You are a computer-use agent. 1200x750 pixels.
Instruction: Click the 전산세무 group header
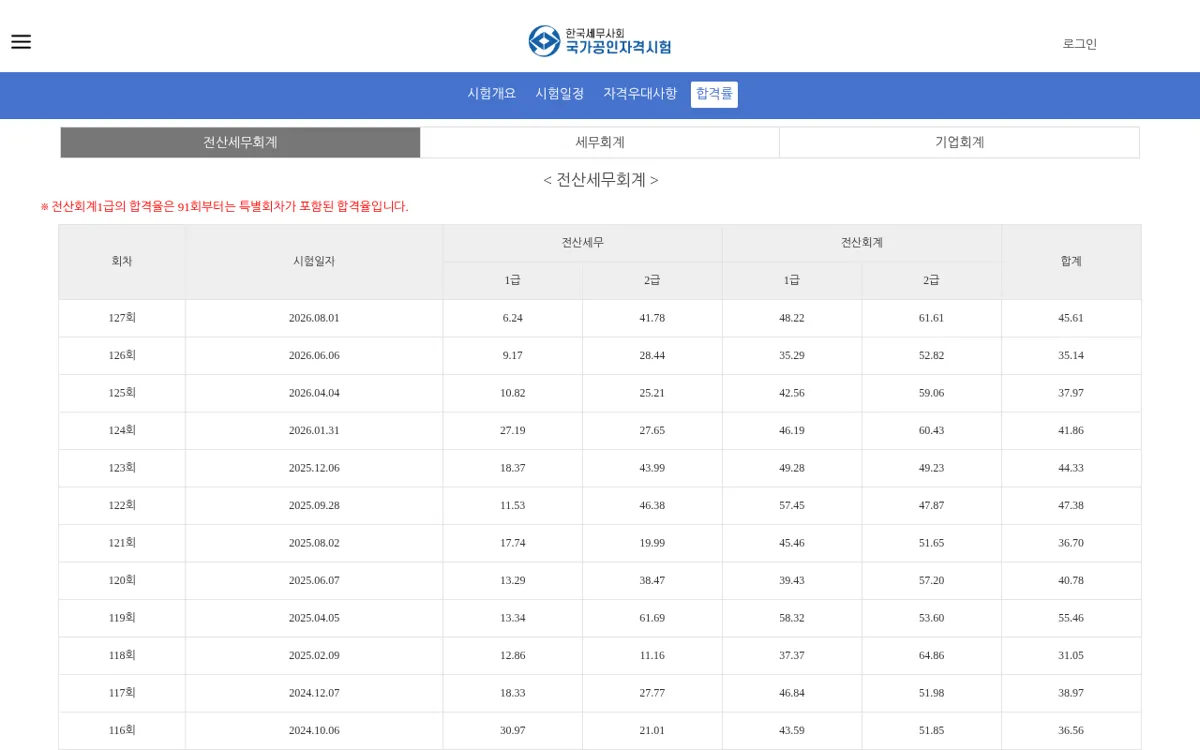click(582, 243)
